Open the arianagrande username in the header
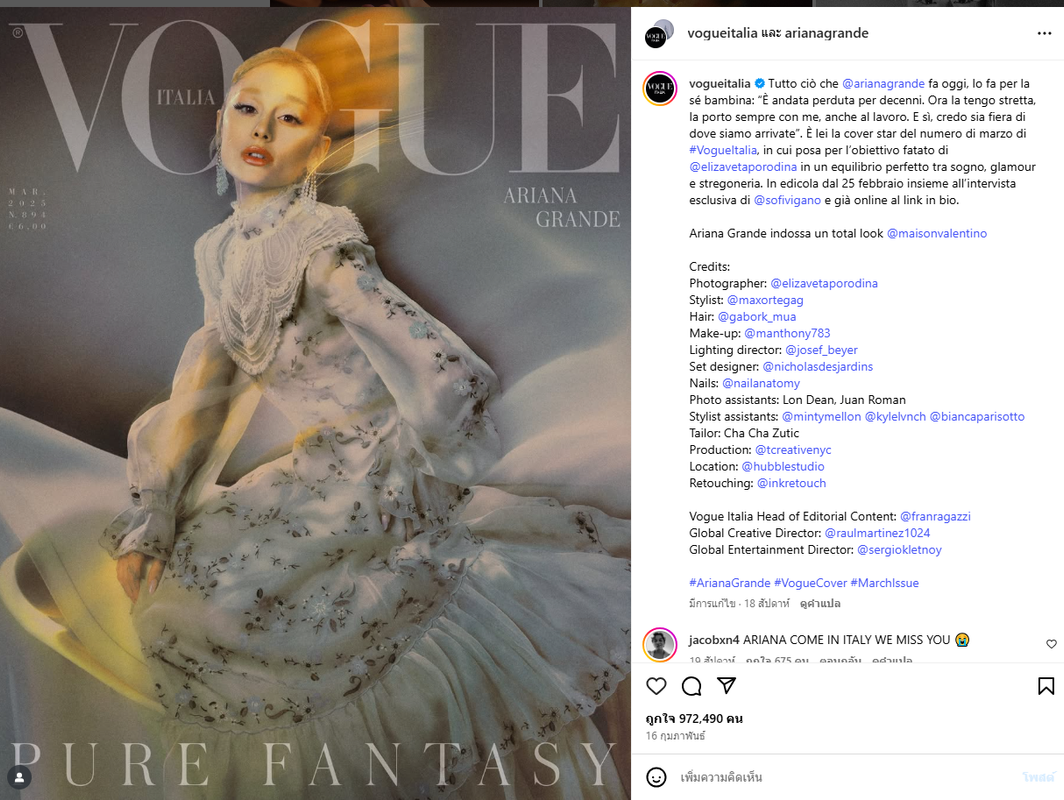The height and width of the screenshot is (800, 1064). (826, 33)
